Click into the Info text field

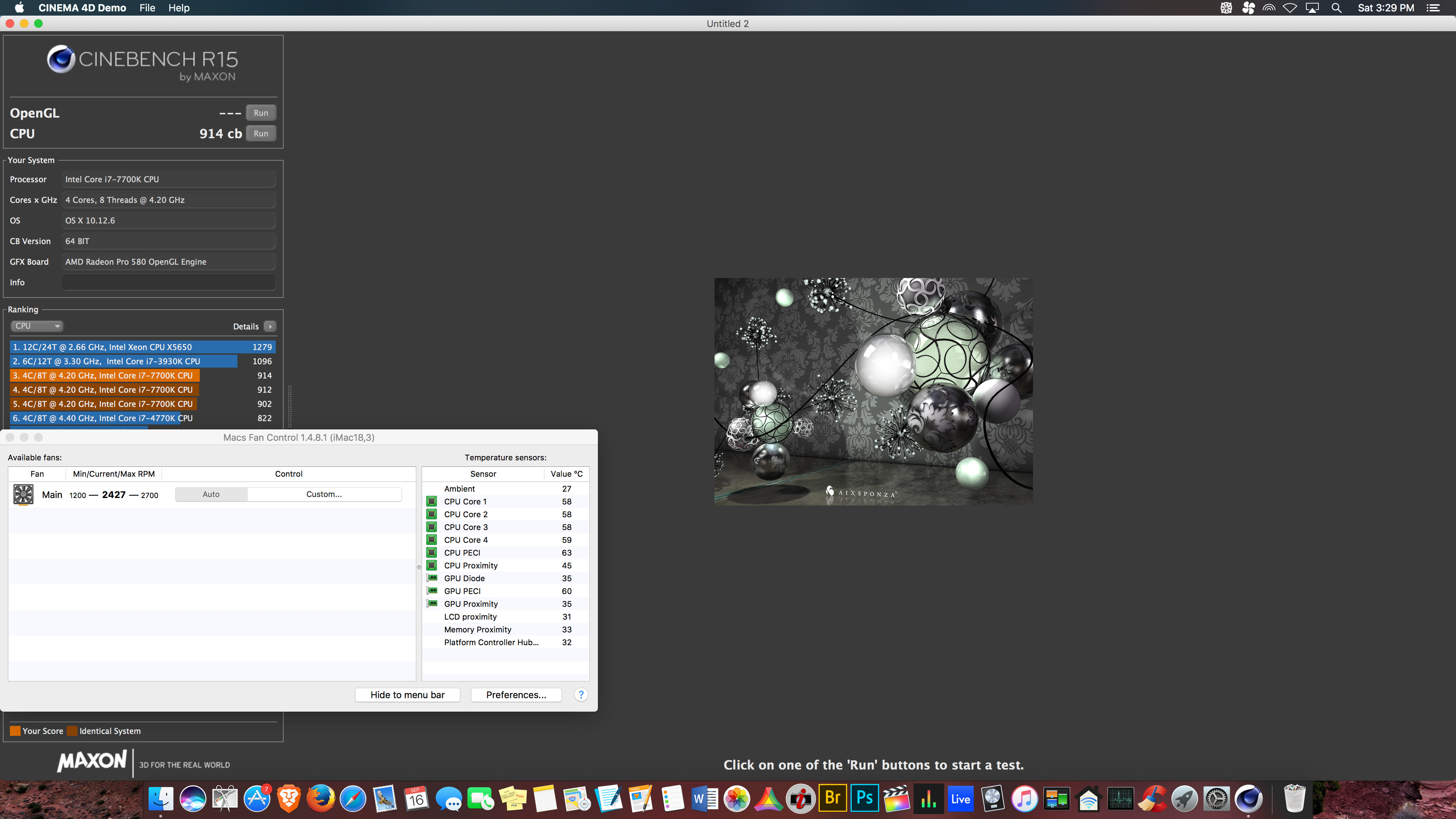(168, 282)
